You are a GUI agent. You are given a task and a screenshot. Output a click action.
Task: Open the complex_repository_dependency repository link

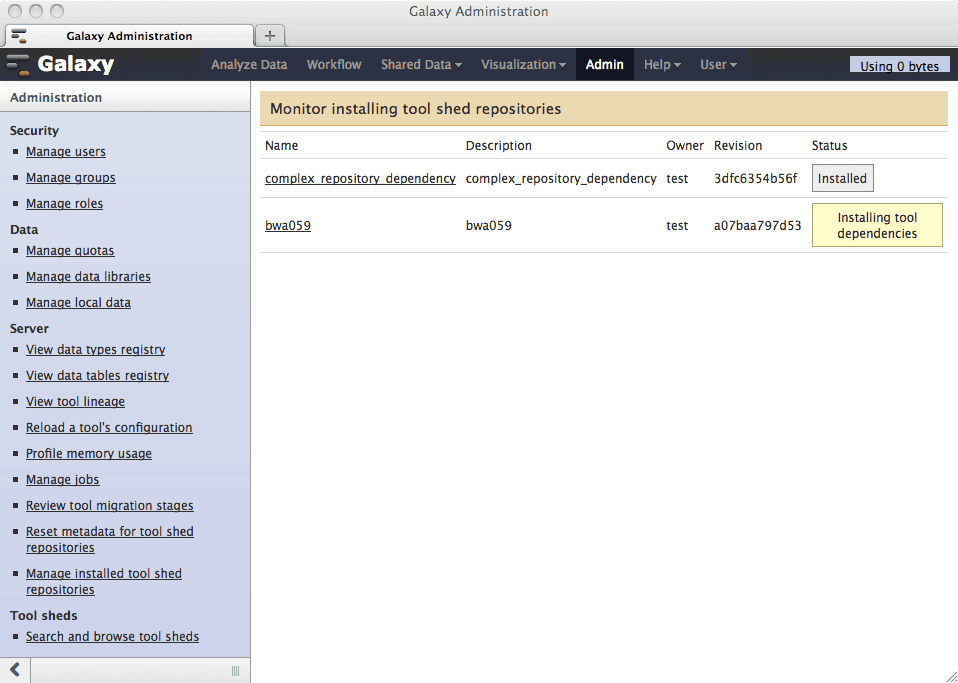coord(360,179)
